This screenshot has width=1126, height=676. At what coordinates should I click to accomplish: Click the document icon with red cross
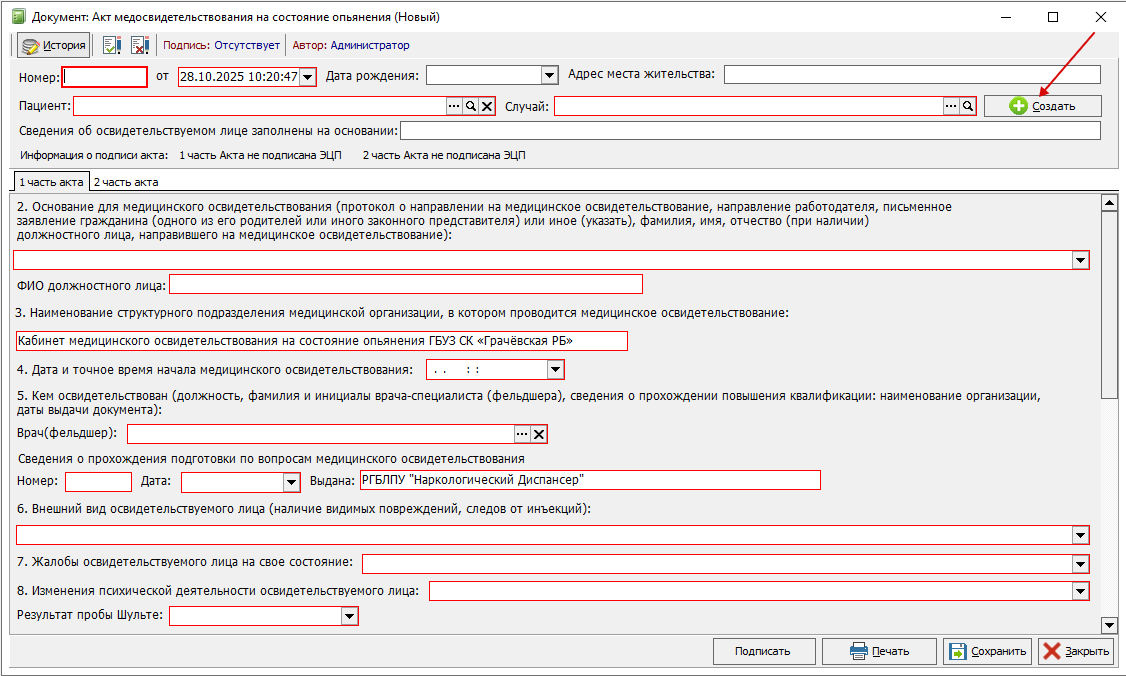139,45
